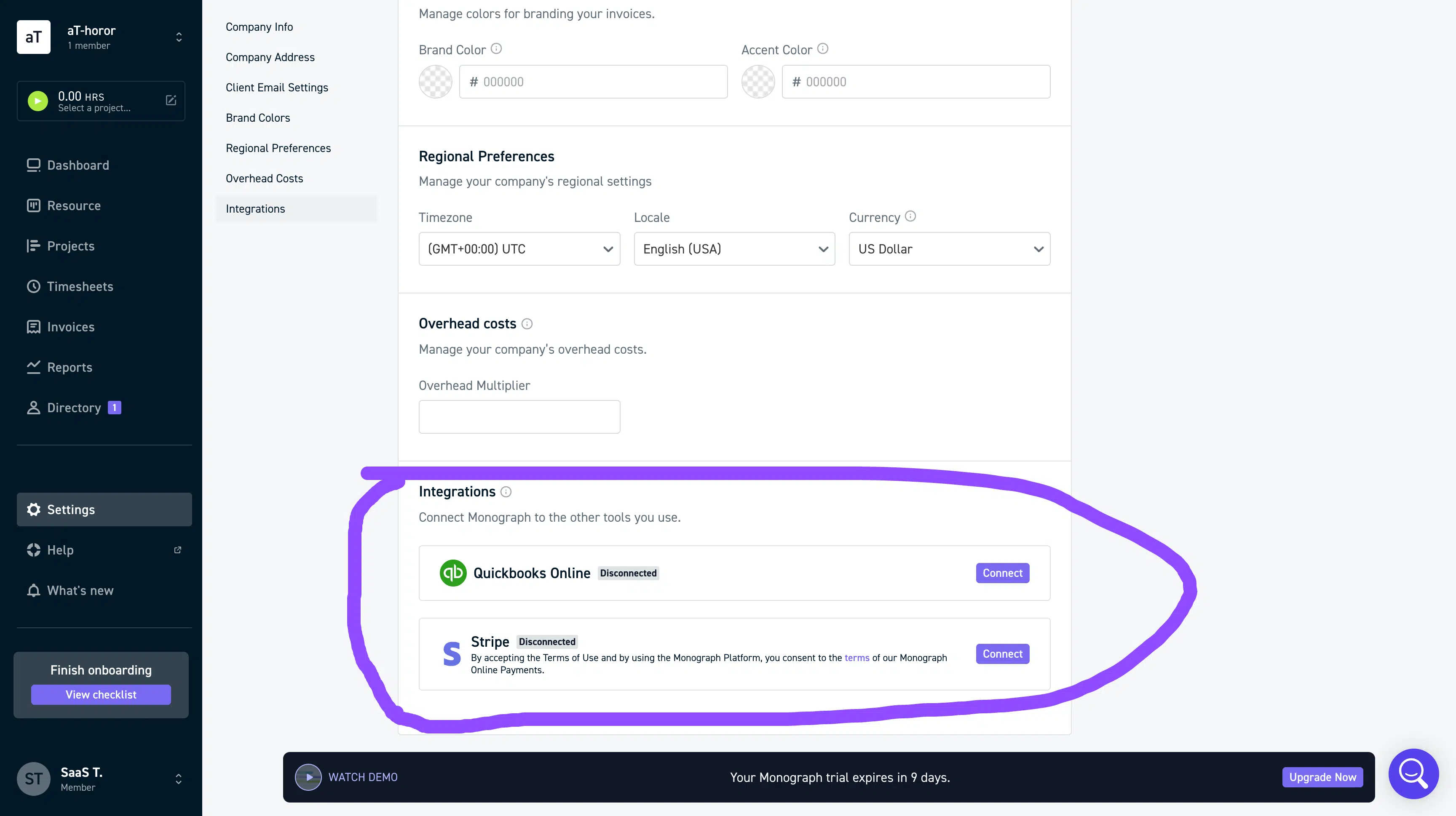The width and height of the screenshot is (1456, 816).
Task: Expand the SaaS T. user menu
Action: click(x=179, y=779)
